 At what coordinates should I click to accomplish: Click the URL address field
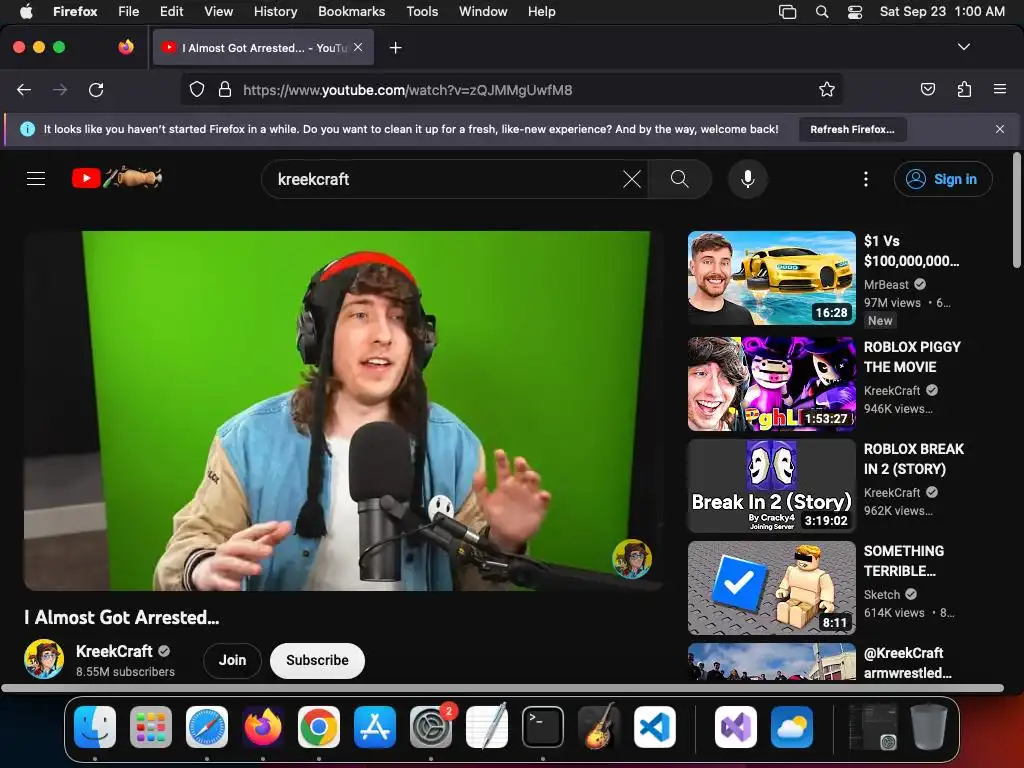click(x=511, y=89)
